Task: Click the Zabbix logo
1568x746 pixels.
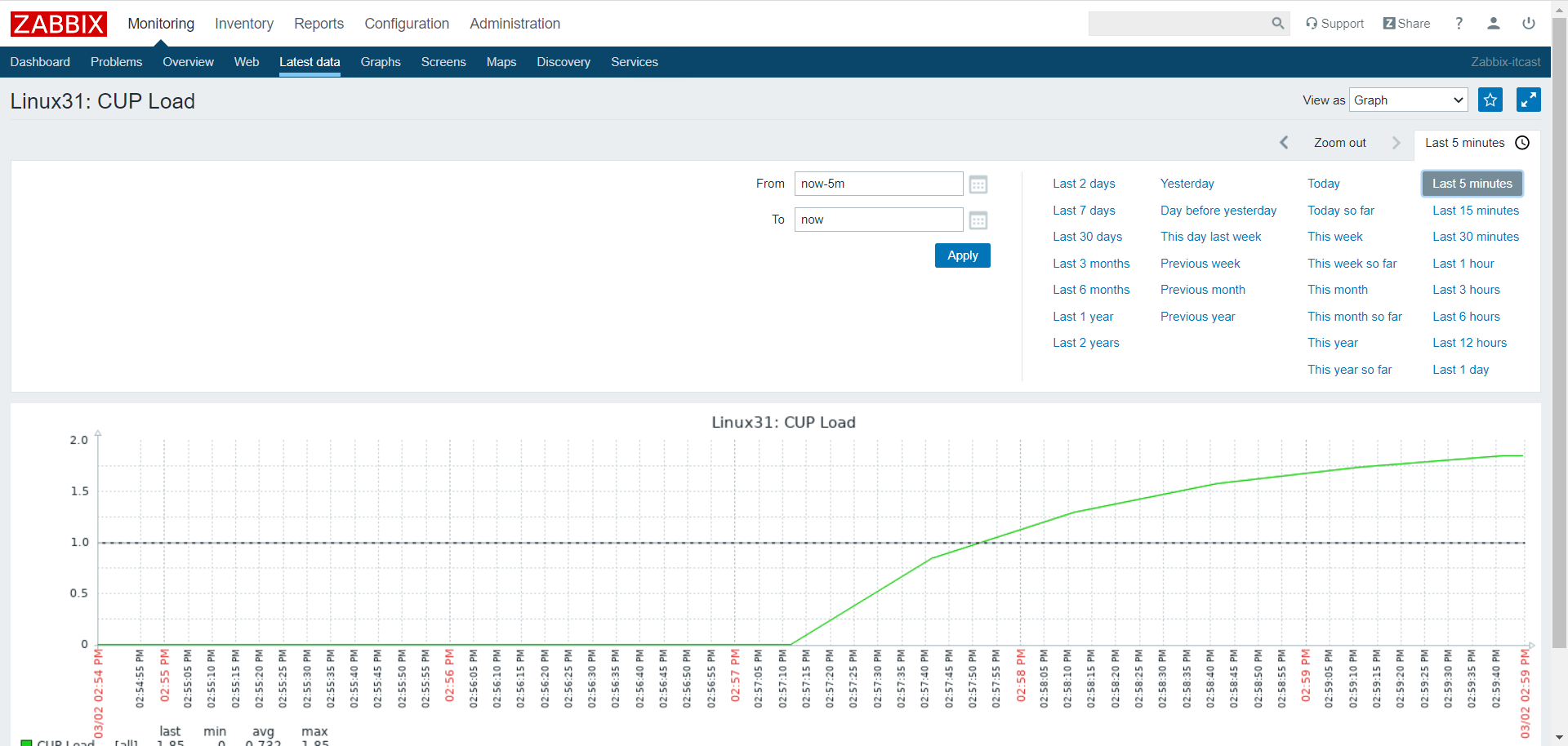Action: (x=59, y=24)
